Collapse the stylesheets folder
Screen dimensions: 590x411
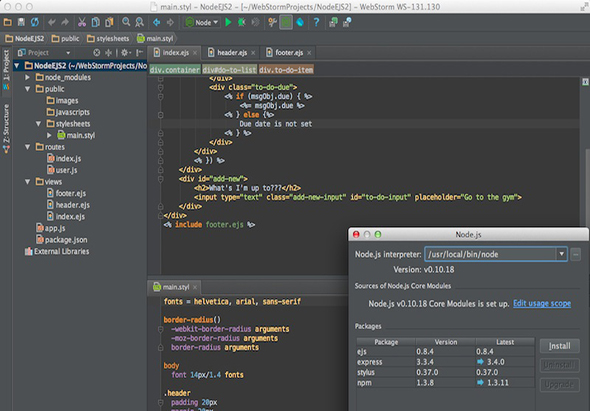point(38,124)
